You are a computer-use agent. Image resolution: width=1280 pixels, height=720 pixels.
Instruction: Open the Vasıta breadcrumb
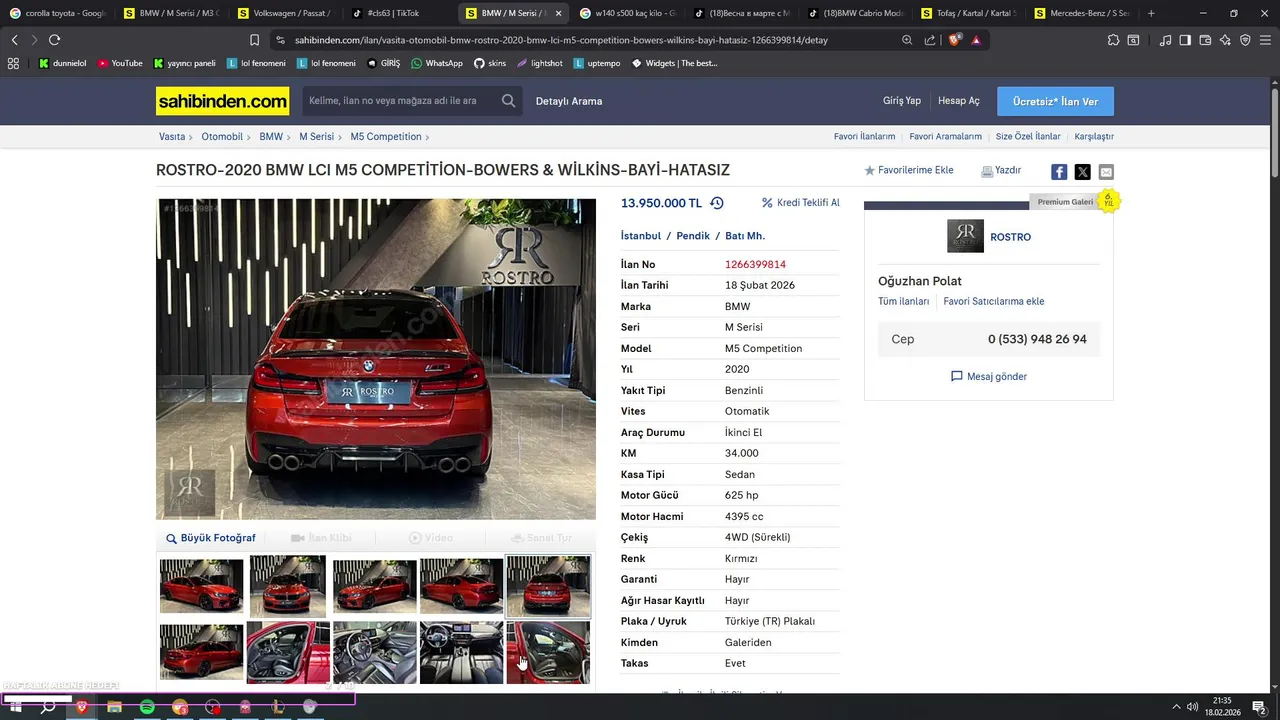(x=172, y=136)
